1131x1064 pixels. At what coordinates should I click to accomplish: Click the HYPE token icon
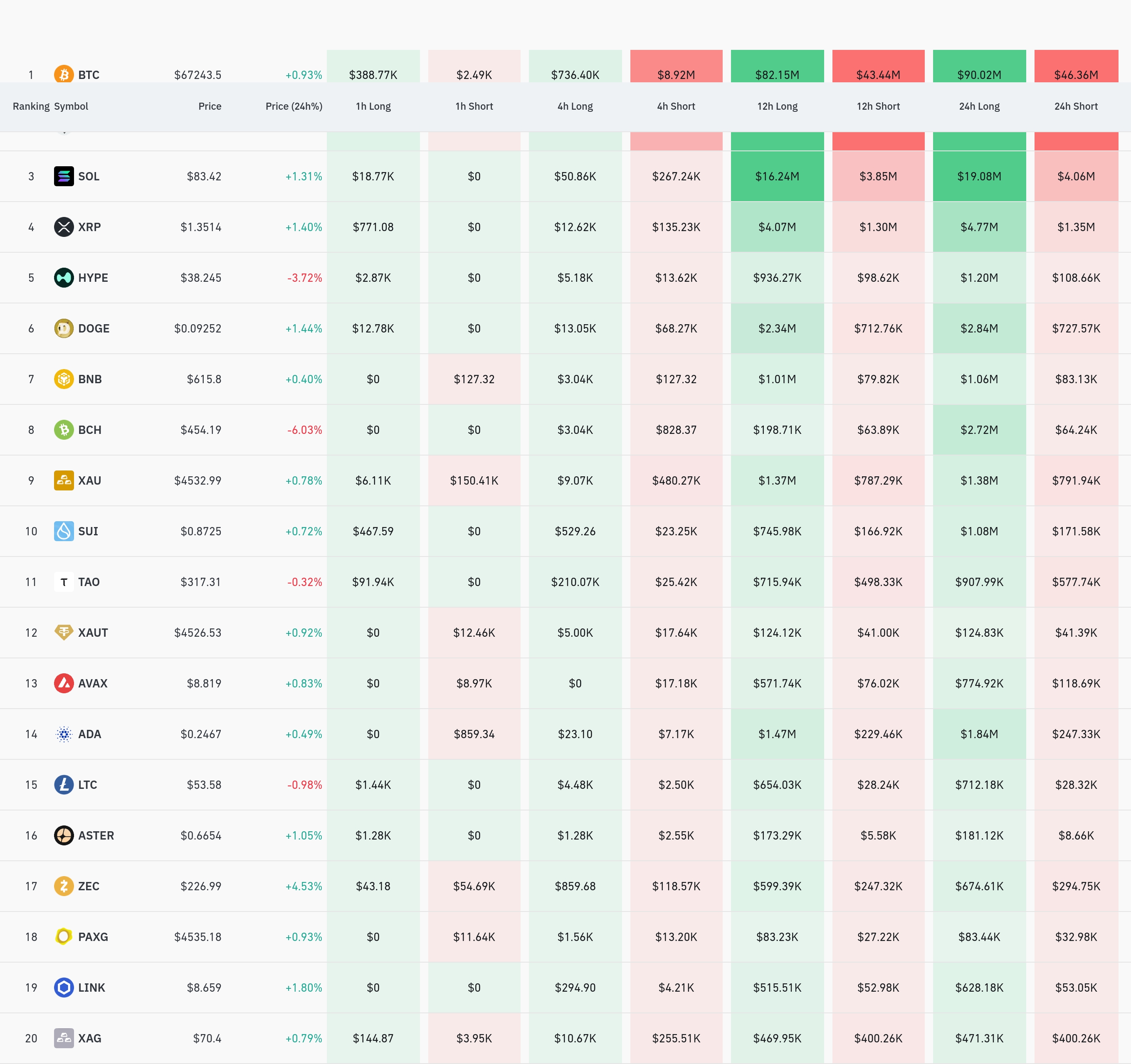point(64,278)
